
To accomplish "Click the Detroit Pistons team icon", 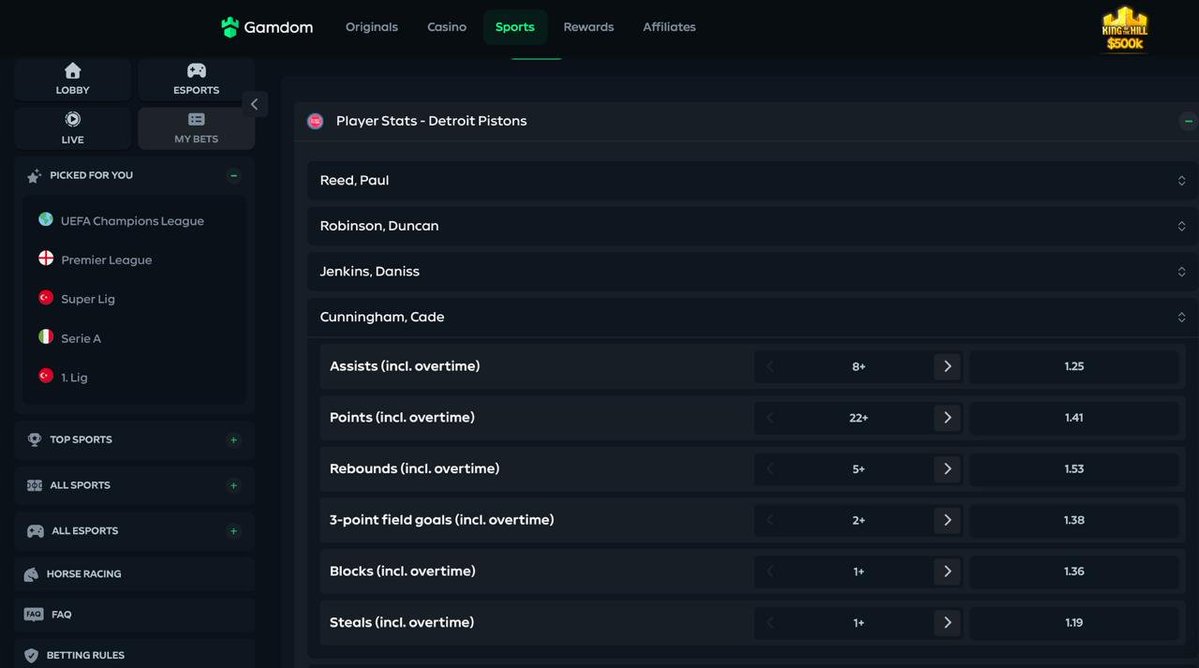I will [x=315, y=122].
